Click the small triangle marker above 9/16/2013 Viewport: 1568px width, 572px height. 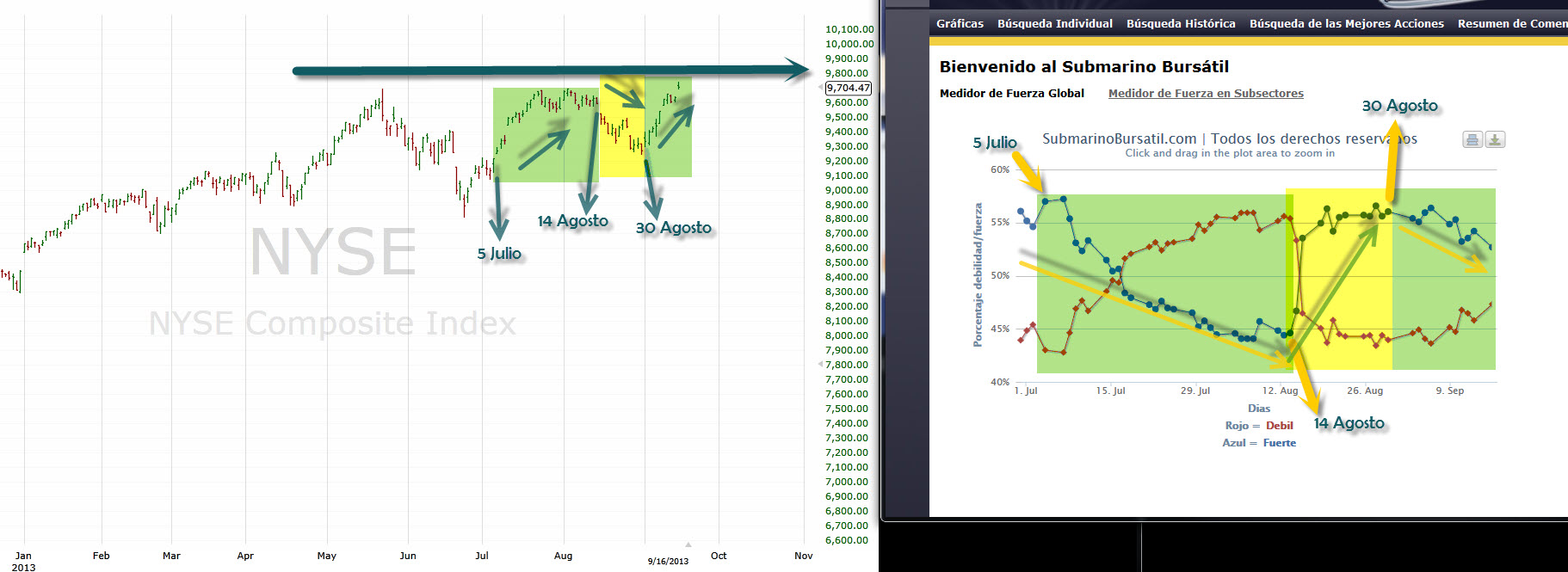[x=688, y=544]
